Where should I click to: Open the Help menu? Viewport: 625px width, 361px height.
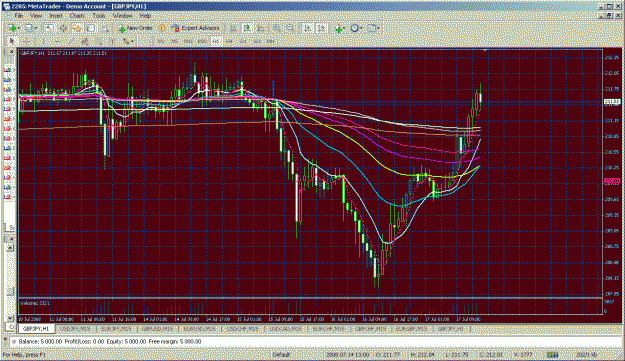[x=145, y=16]
